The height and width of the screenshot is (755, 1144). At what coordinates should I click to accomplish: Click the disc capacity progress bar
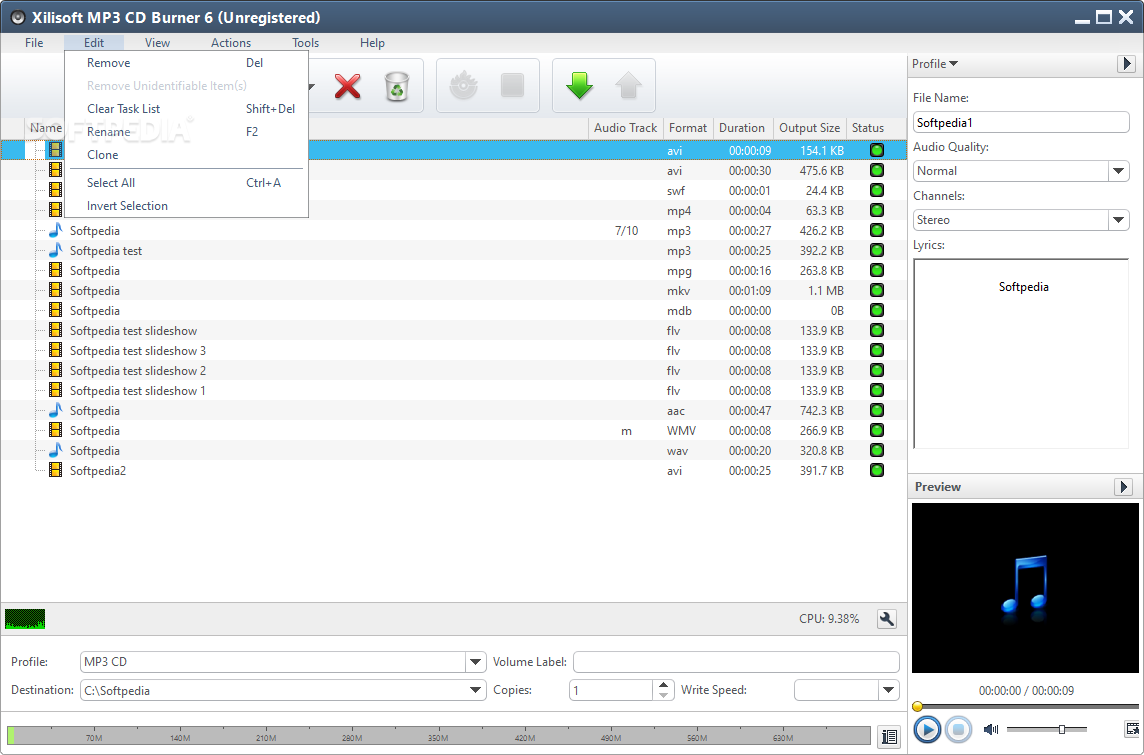click(x=438, y=736)
